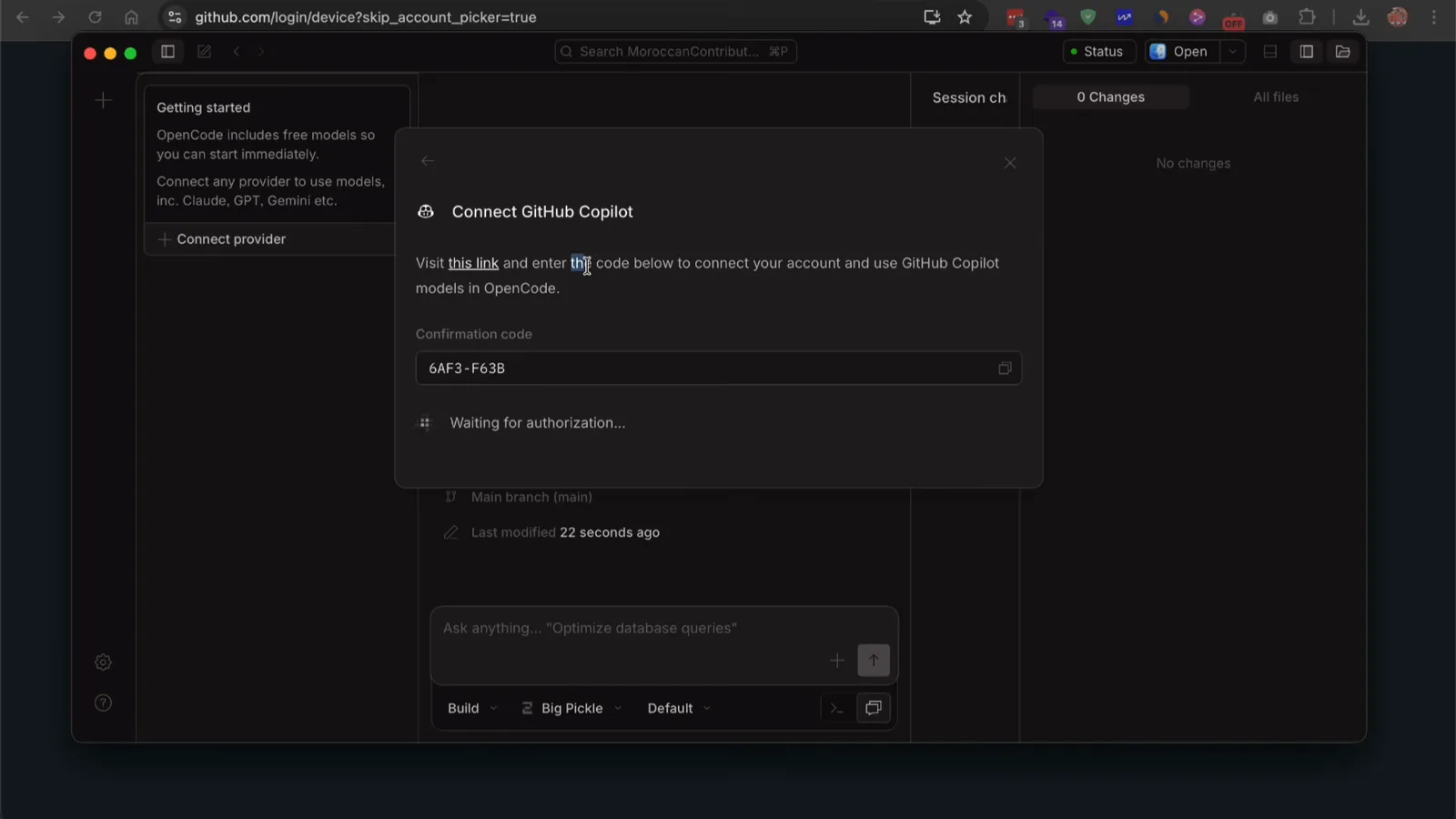This screenshot has height=819, width=1456.
Task: Expand the dropdown arrow next to Open
Action: pyautogui.click(x=1232, y=52)
